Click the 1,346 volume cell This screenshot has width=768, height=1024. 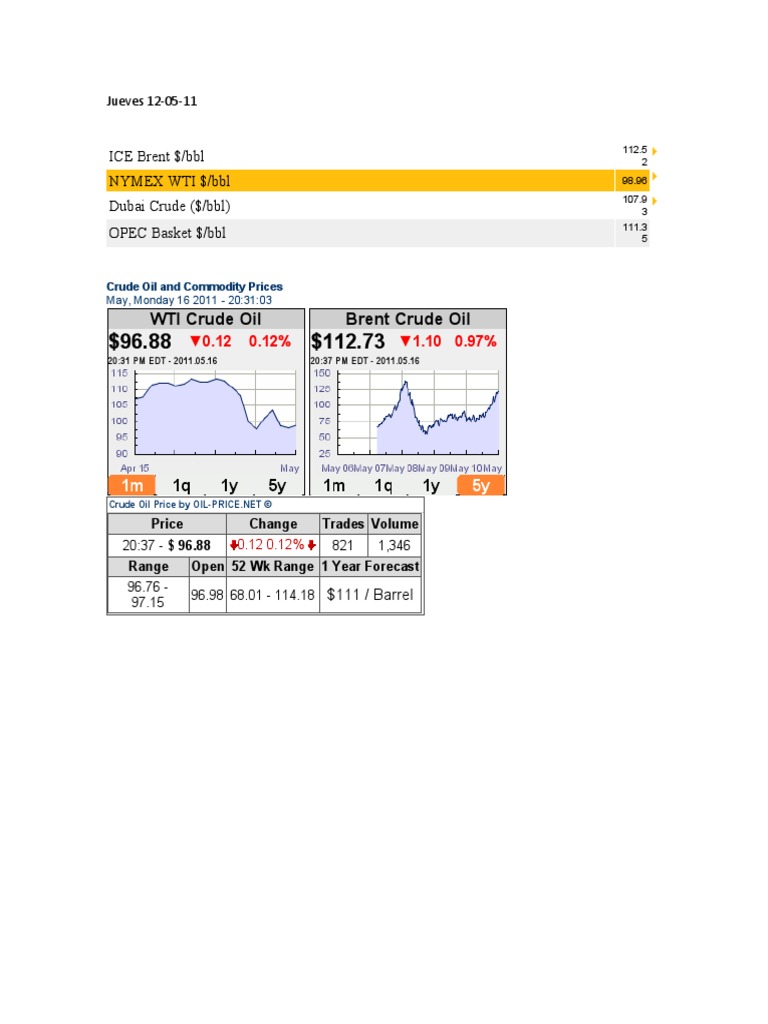(394, 545)
